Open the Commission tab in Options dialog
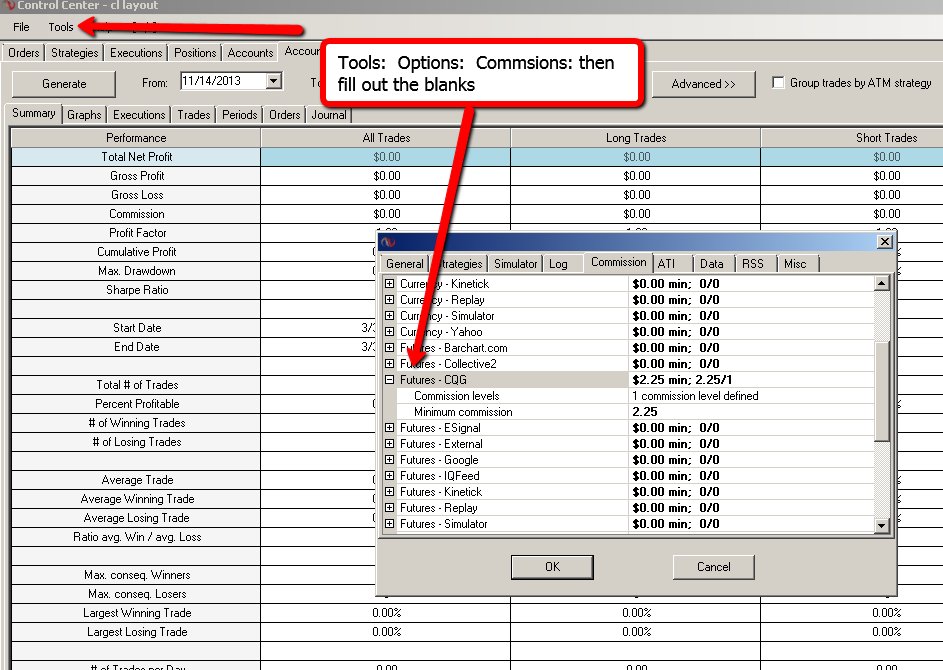The image size is (943, 670). [618, 262]
